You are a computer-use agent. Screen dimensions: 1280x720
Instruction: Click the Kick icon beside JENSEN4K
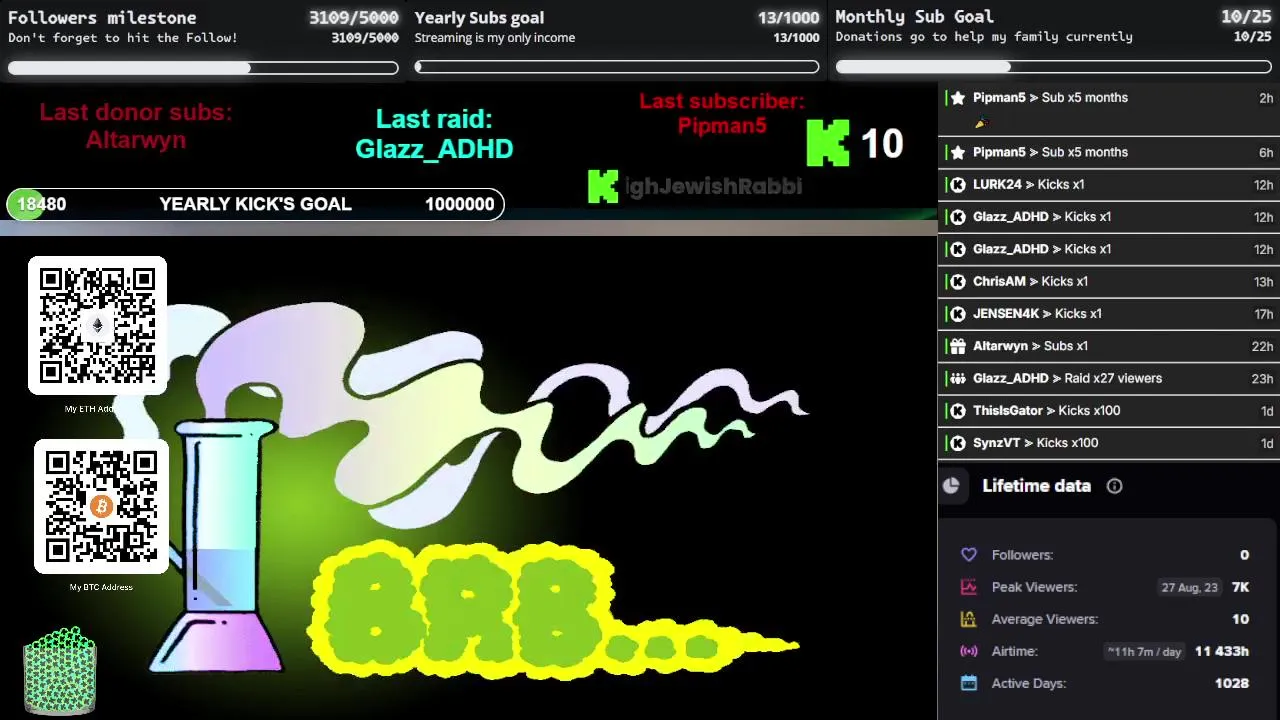(x=958, y=314)
